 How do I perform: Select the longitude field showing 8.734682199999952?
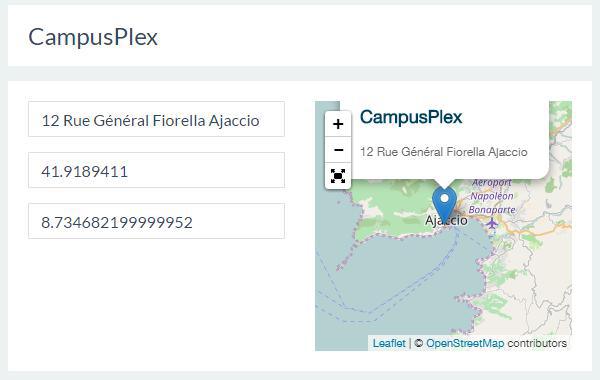pos(157,221)
